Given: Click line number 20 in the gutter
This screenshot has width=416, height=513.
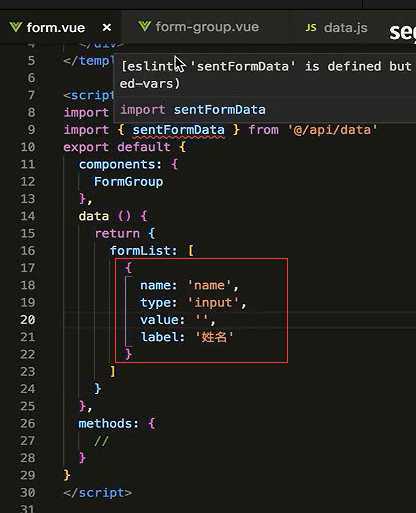Looking at the screenshot, I should 28,320.
